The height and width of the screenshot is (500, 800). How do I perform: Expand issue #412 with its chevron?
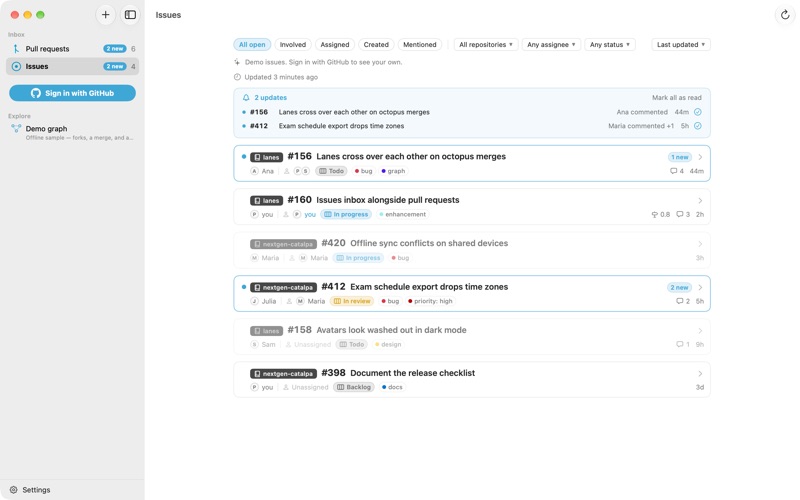click(x=700, y=287)
